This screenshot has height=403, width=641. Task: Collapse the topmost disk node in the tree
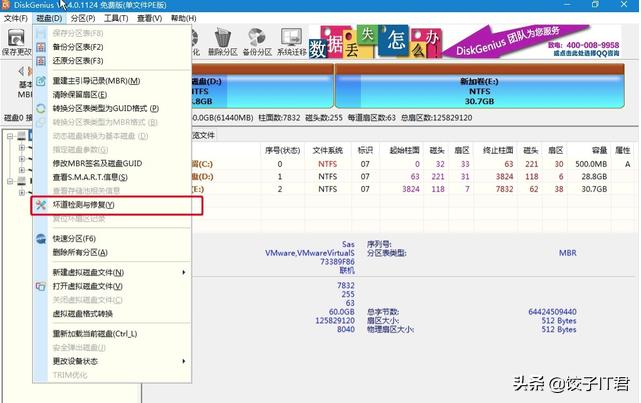coord(10,136)
